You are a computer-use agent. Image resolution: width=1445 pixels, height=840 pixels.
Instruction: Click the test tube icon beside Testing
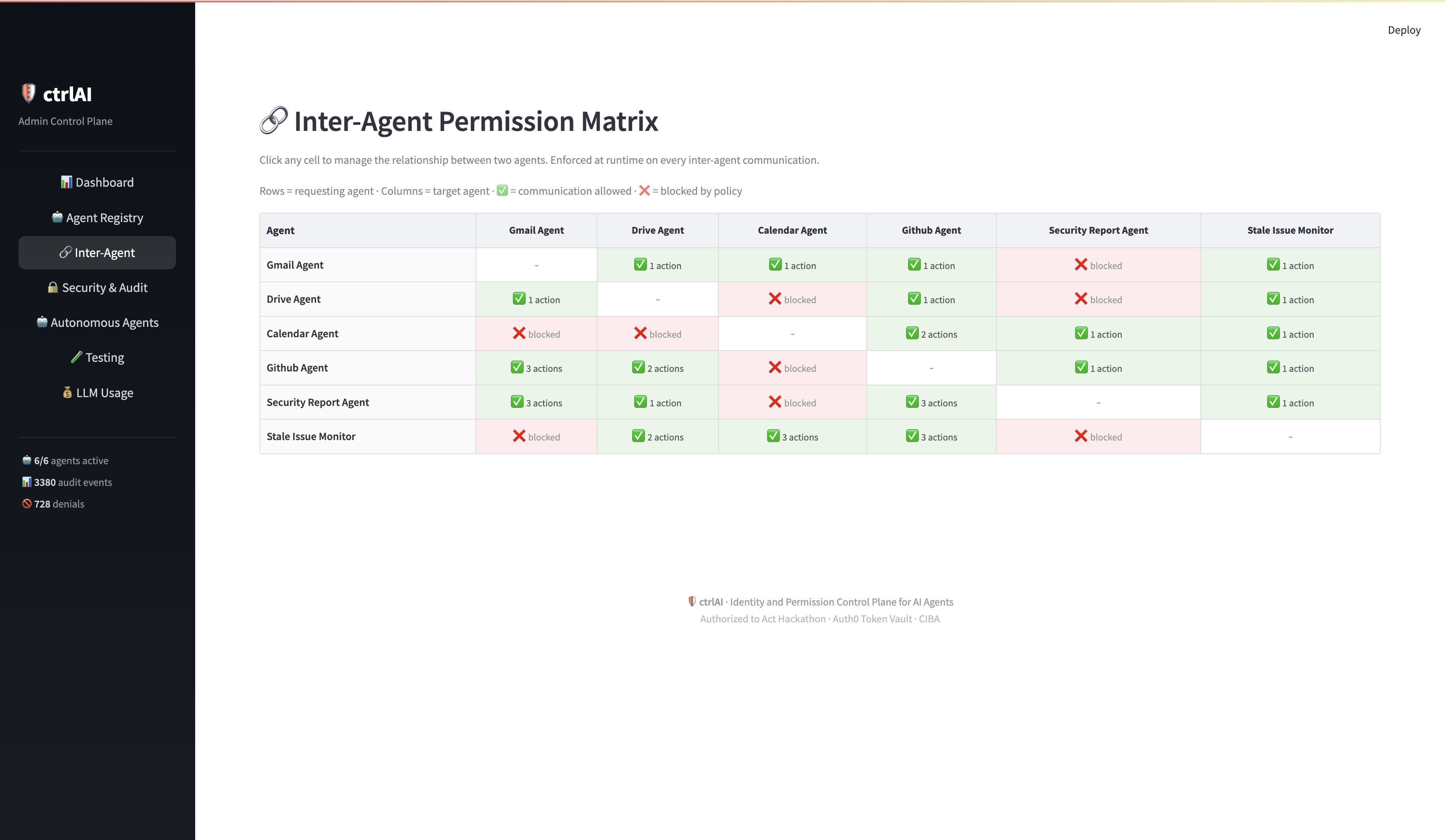point(76,357)
